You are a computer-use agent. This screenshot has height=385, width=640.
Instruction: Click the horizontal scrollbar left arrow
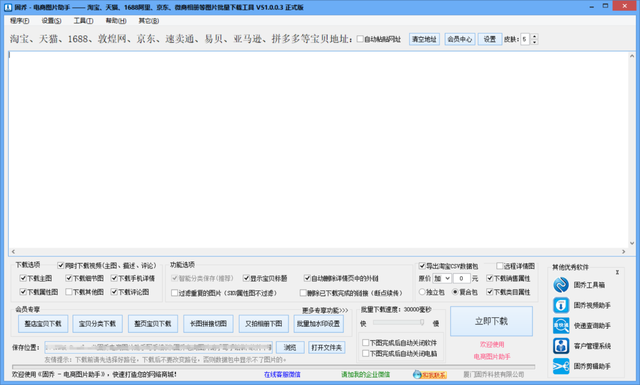pyautogui.click(x=13, y=251)
